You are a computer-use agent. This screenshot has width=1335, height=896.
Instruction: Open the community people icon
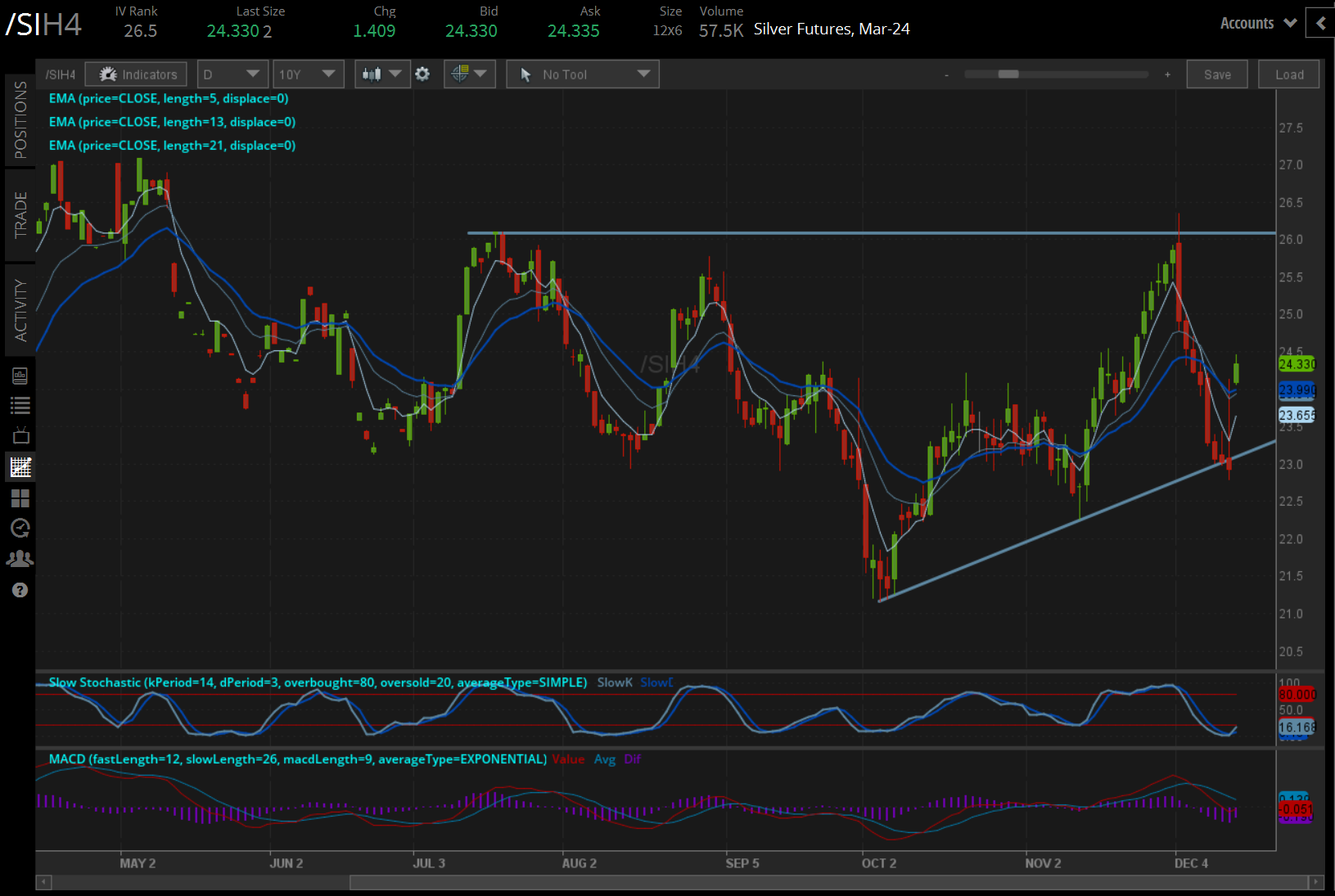click(20, 559)
